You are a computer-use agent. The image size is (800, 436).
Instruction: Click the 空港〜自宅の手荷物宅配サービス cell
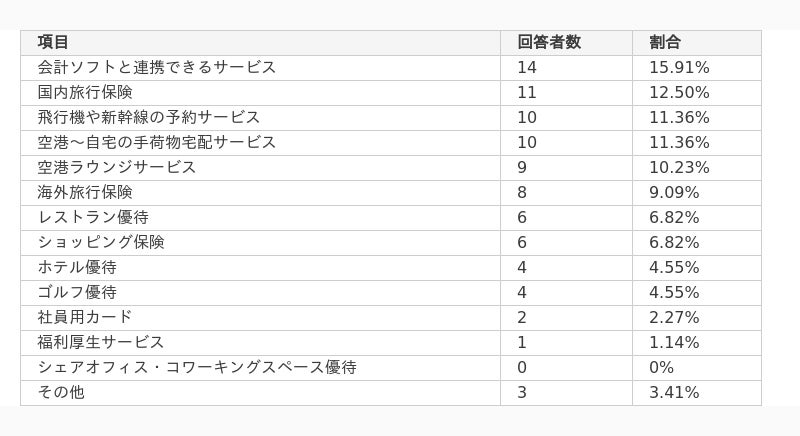coord(260,143)
